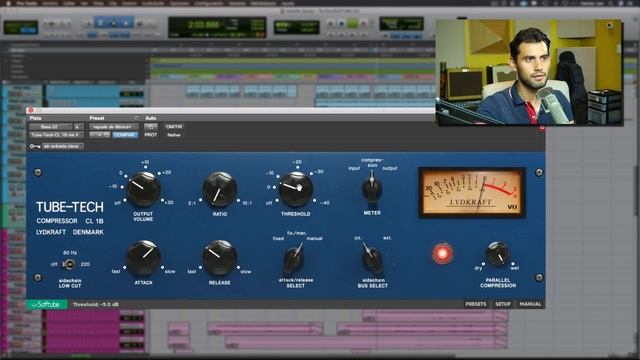This screenshot has width=640, height=360.
Task: Click the key input icon
Action: click(35, 146)
